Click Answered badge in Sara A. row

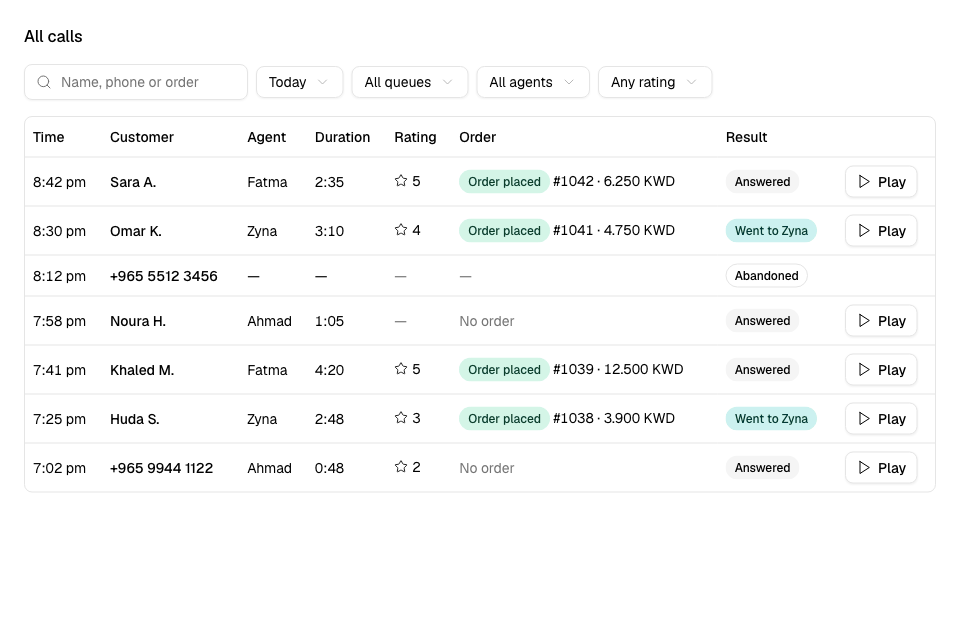(762, 181)
